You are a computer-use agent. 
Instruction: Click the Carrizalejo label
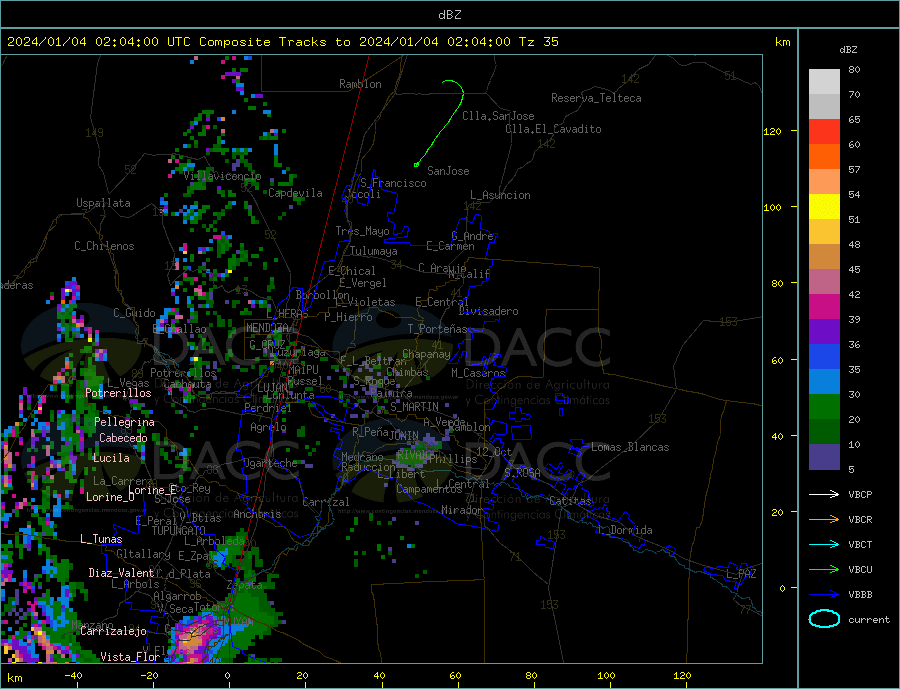(113, 632)
